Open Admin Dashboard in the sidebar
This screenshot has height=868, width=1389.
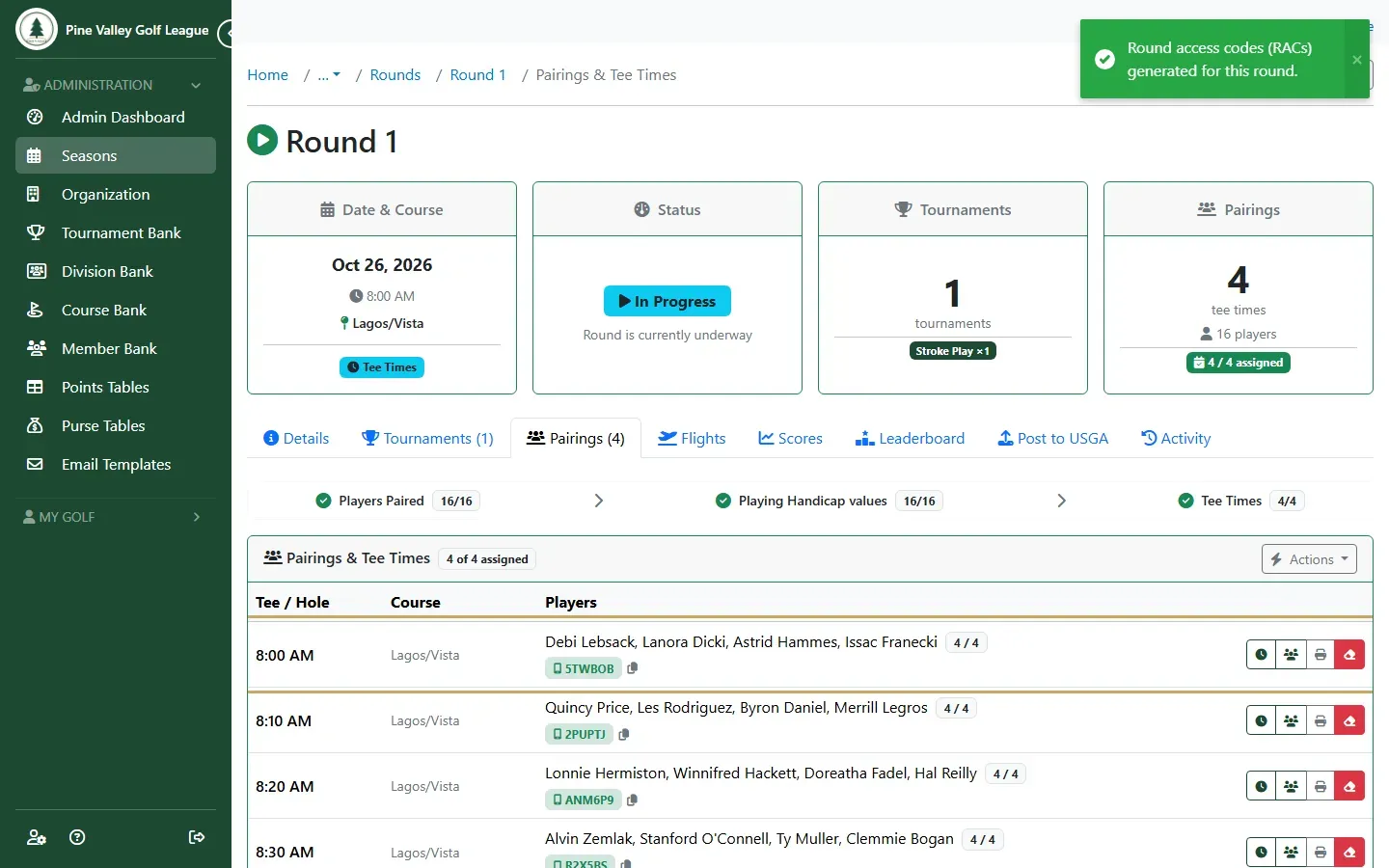116,117
